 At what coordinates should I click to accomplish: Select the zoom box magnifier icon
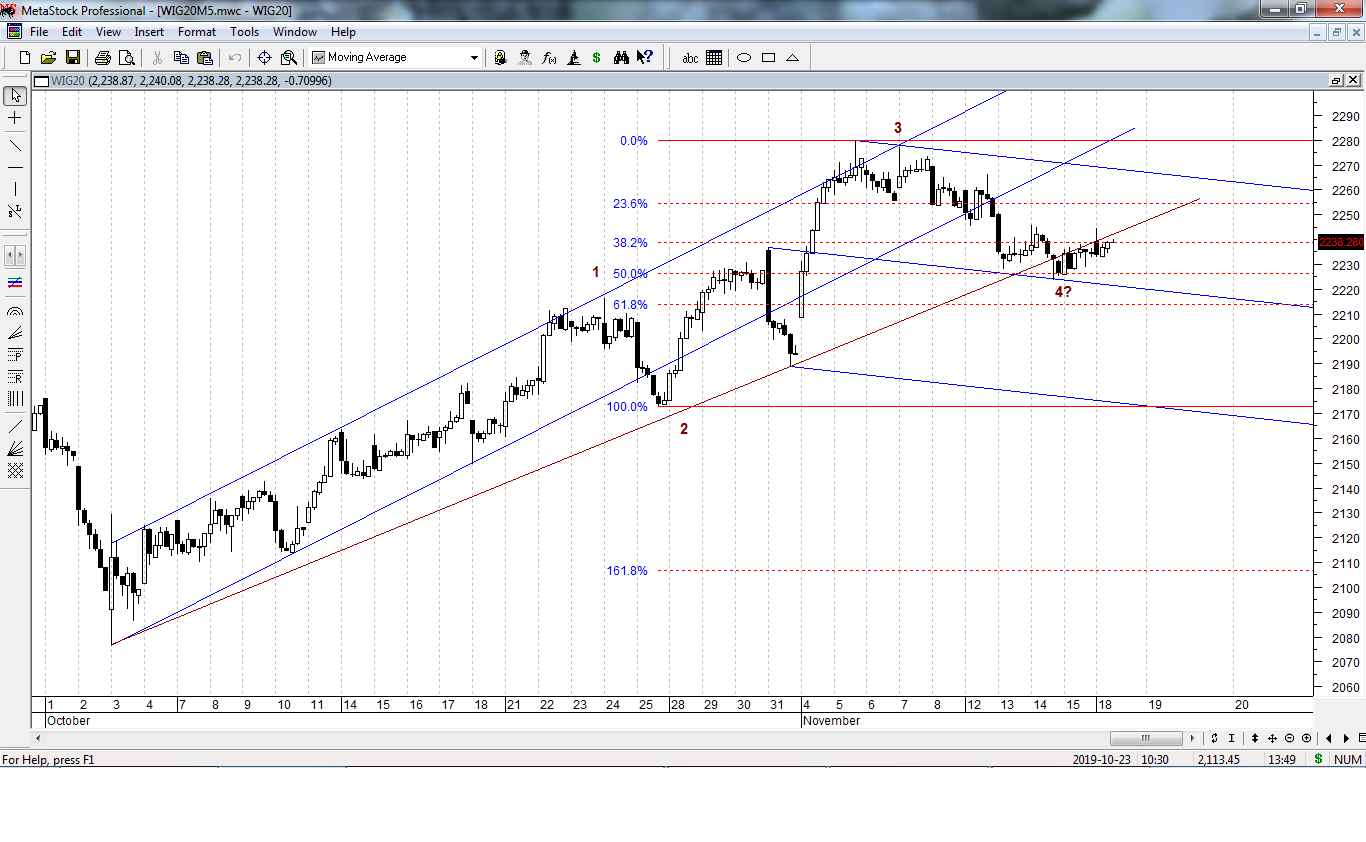(288, 58)
